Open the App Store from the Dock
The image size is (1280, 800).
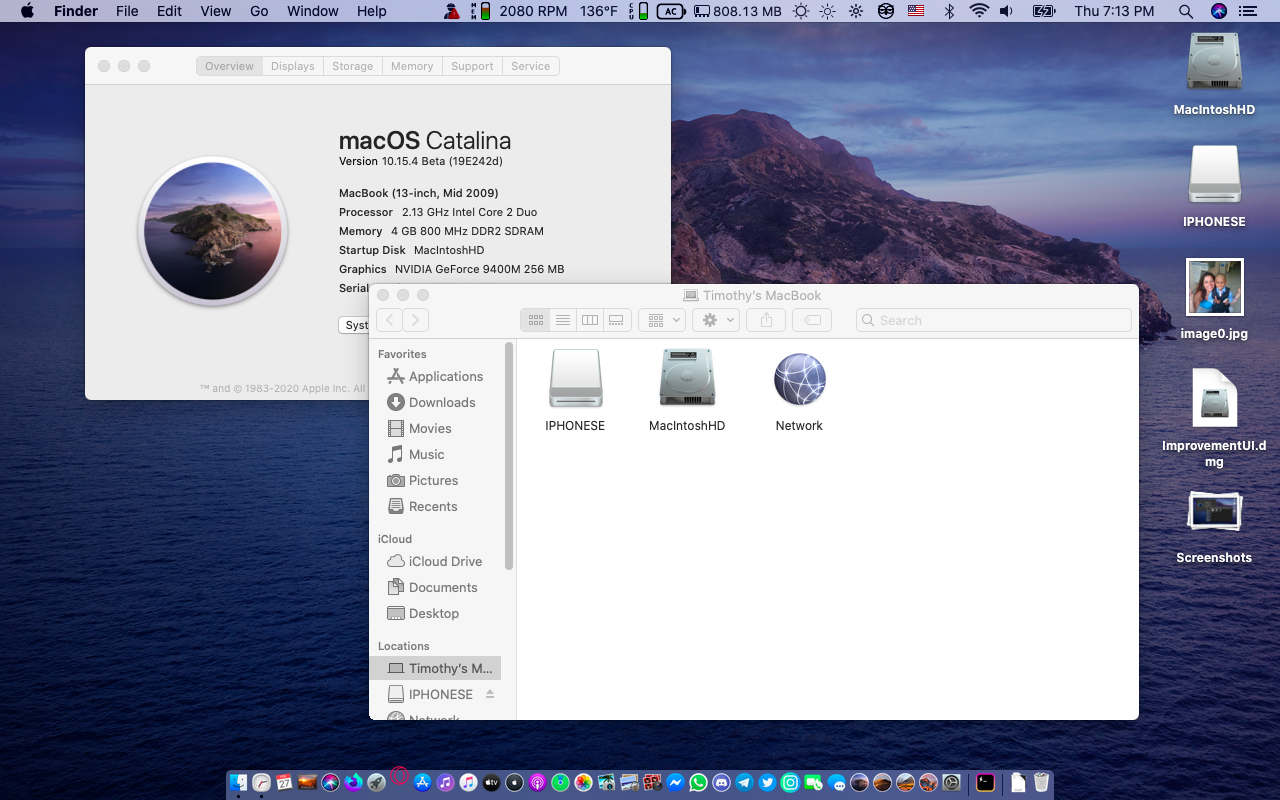coord(422,782)
